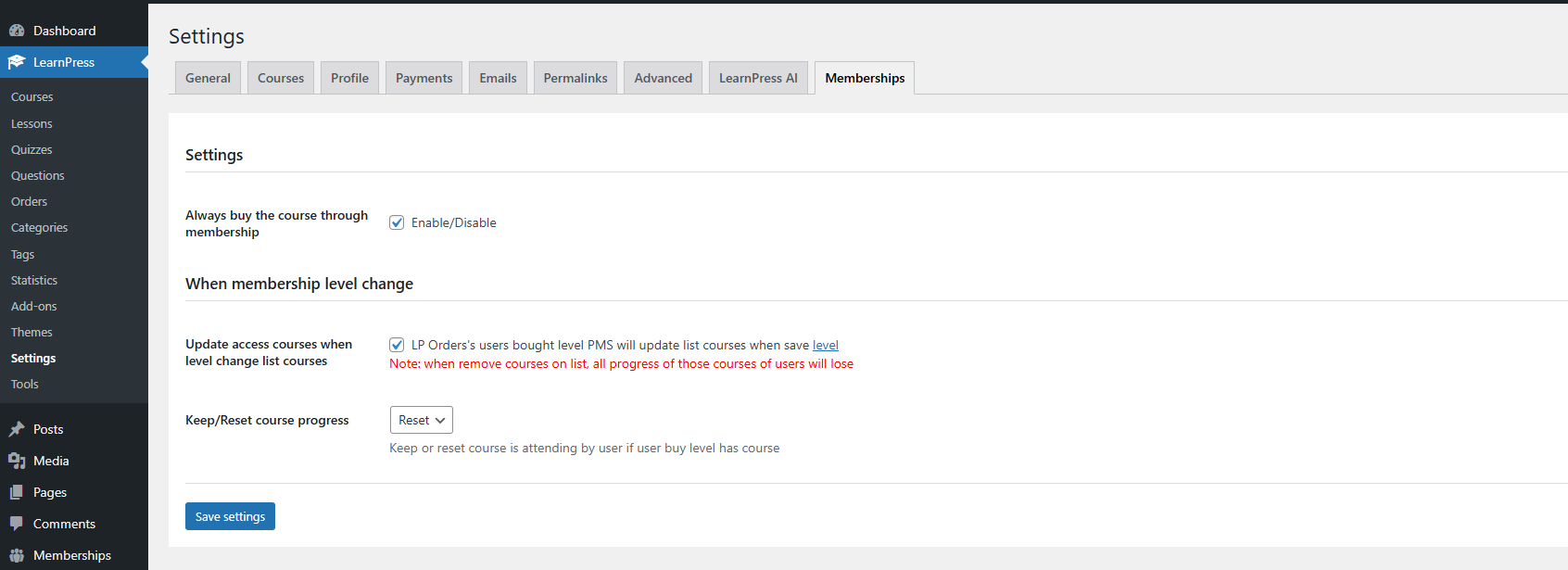
Task: Open the Keep/Reset course progress dropdown
Action: [422, 420]
